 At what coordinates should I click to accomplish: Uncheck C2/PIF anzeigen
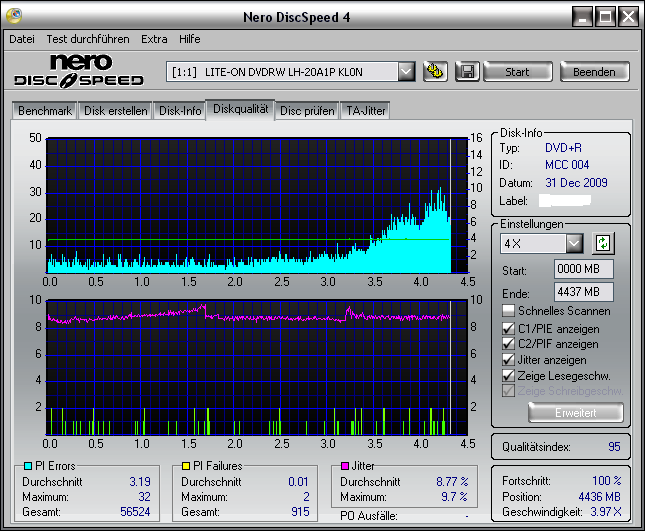coord(508,344)
